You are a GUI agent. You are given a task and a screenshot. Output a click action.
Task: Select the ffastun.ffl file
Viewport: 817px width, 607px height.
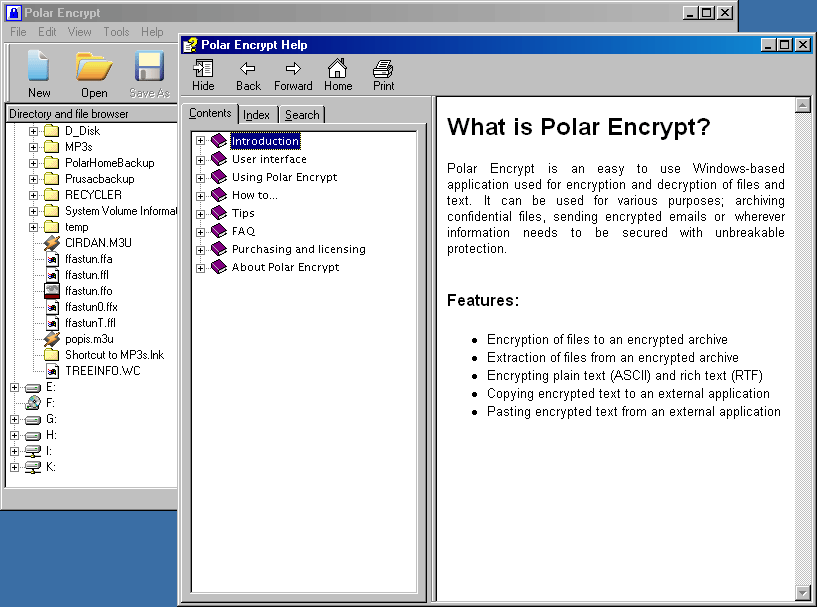[x=87, y=275]
